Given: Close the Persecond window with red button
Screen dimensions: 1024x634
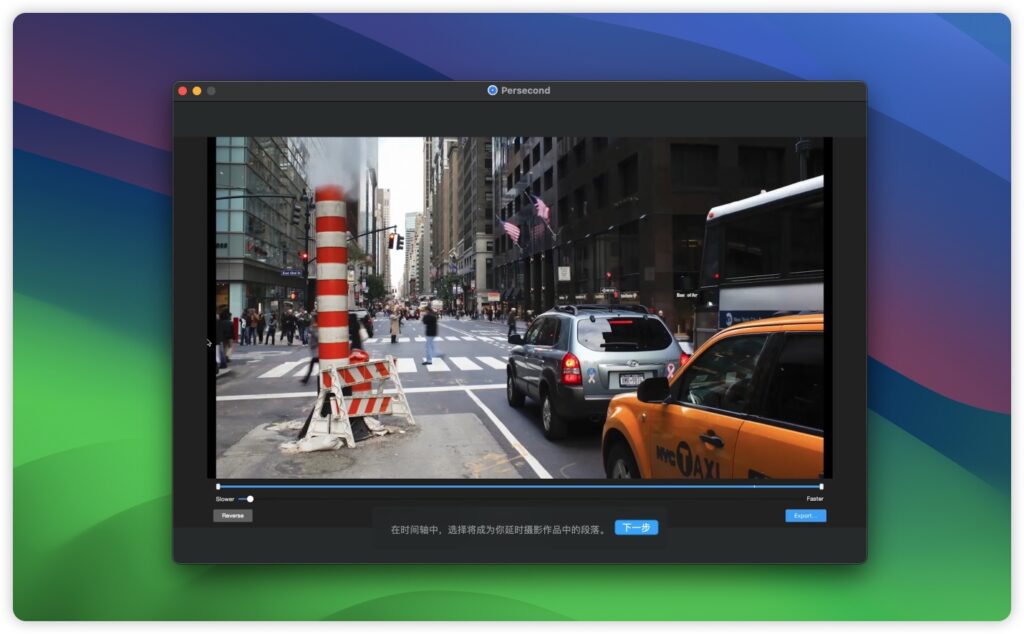Looking at the screenshot, I should (x=183, y=91).
